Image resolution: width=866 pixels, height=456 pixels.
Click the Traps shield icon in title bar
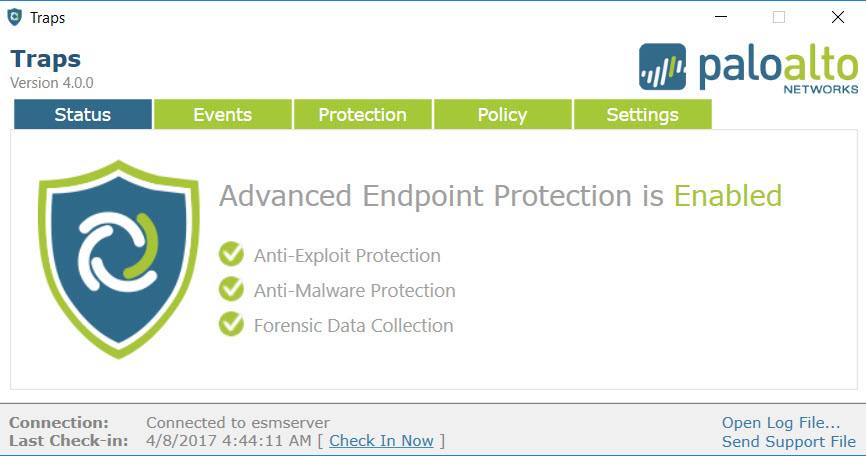(x=14, y=17)
